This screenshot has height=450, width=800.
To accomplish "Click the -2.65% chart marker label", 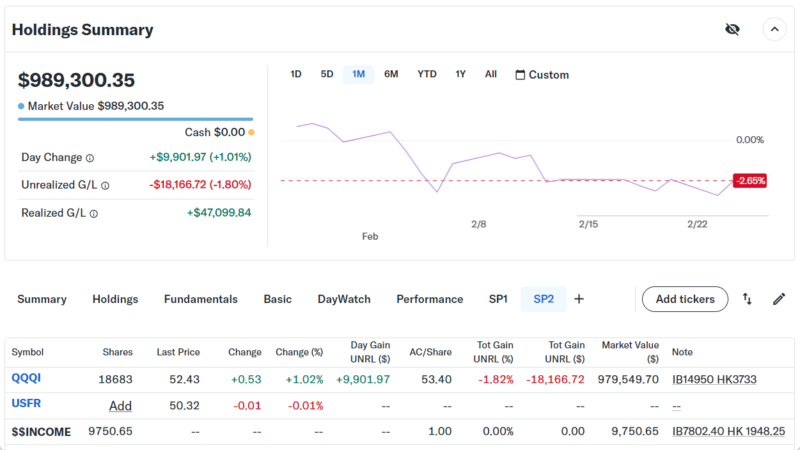I will [749, 181].
